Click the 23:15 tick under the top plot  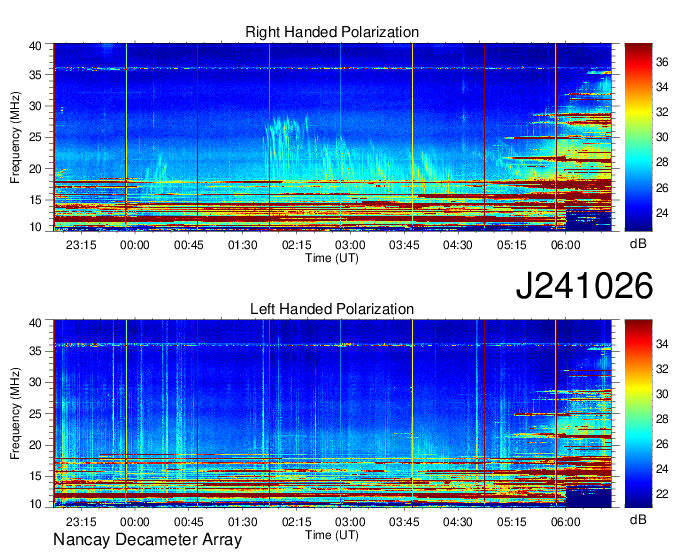81,245
